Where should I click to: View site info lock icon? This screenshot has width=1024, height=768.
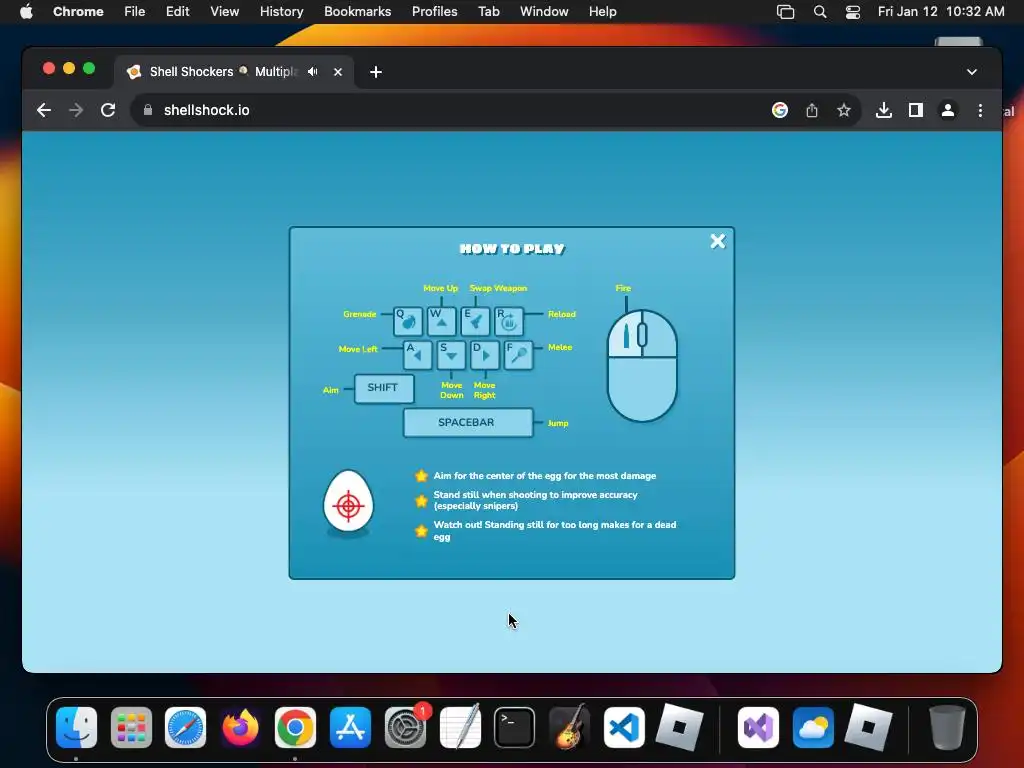[148, 110]
